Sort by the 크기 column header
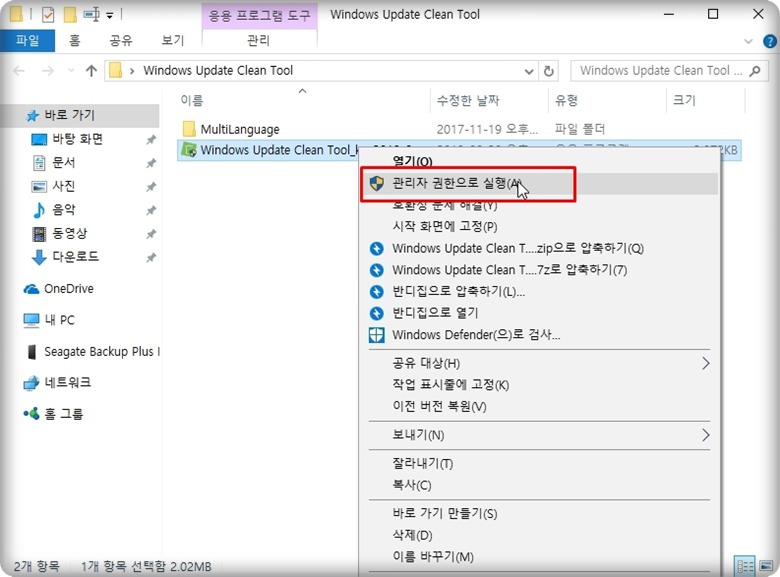 (684, 100)
